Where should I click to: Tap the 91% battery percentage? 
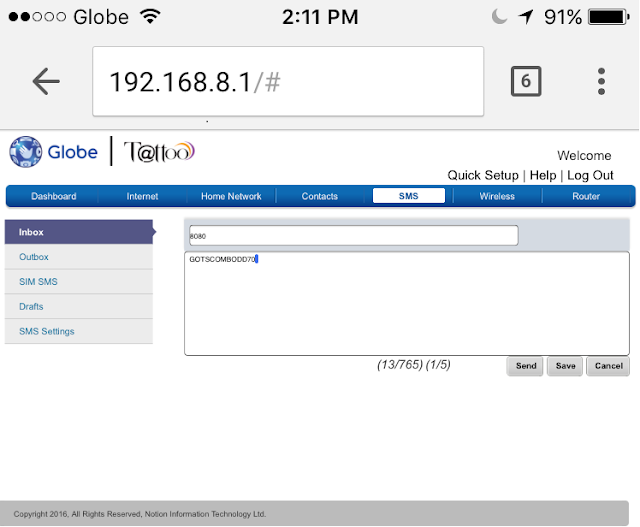562,17
